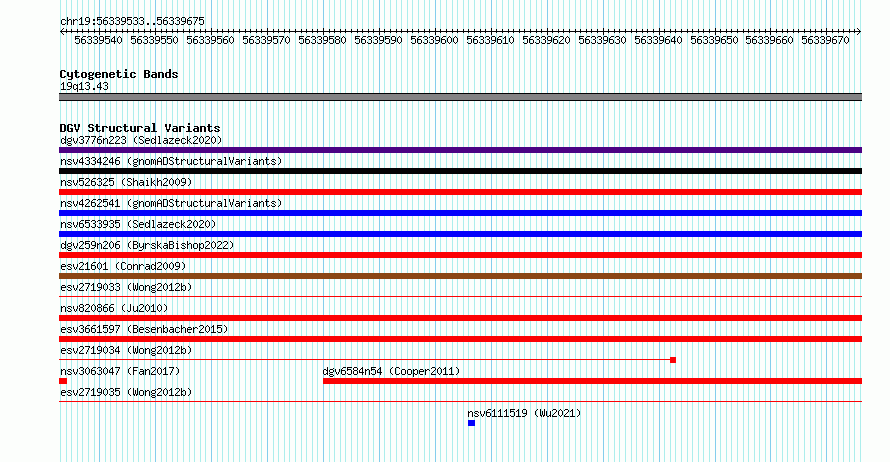
Task: Click ruler position 56339650
Action: (x=715, y=40)
